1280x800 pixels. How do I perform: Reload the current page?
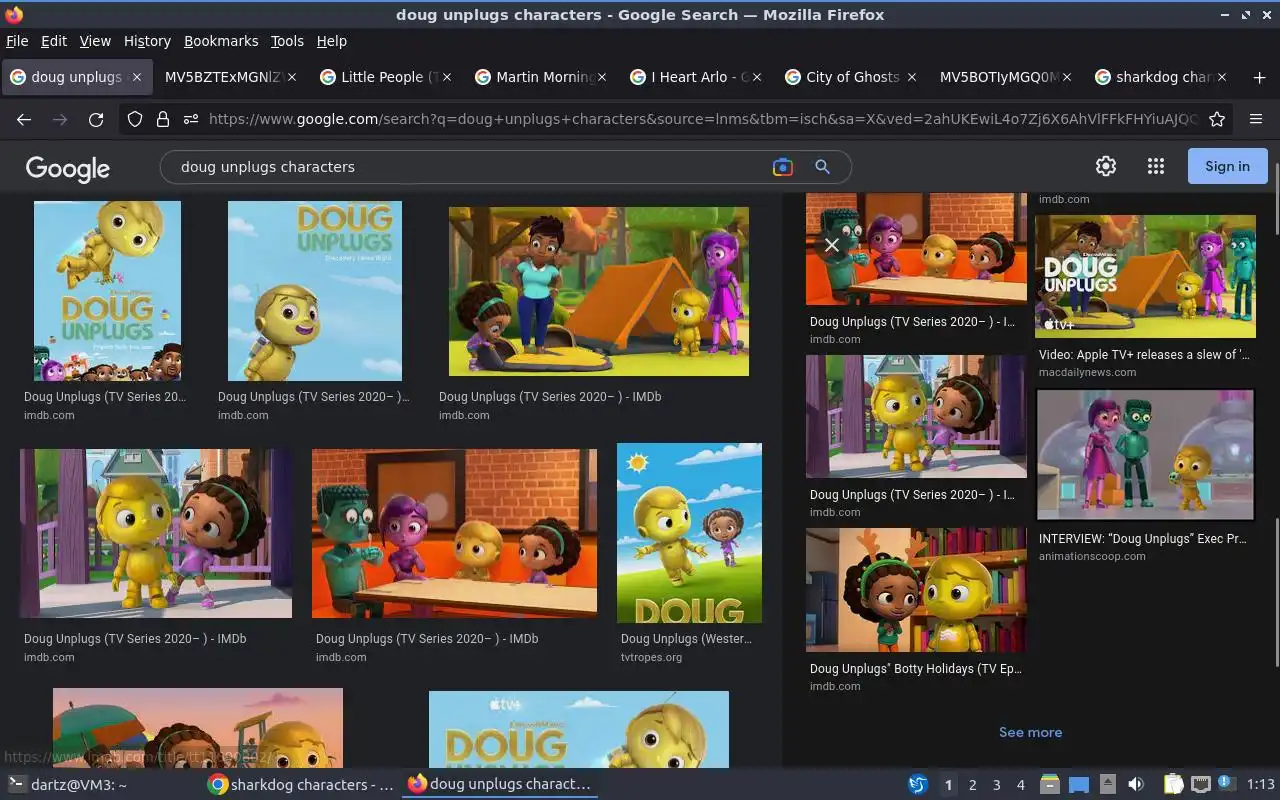coord(96,119)
